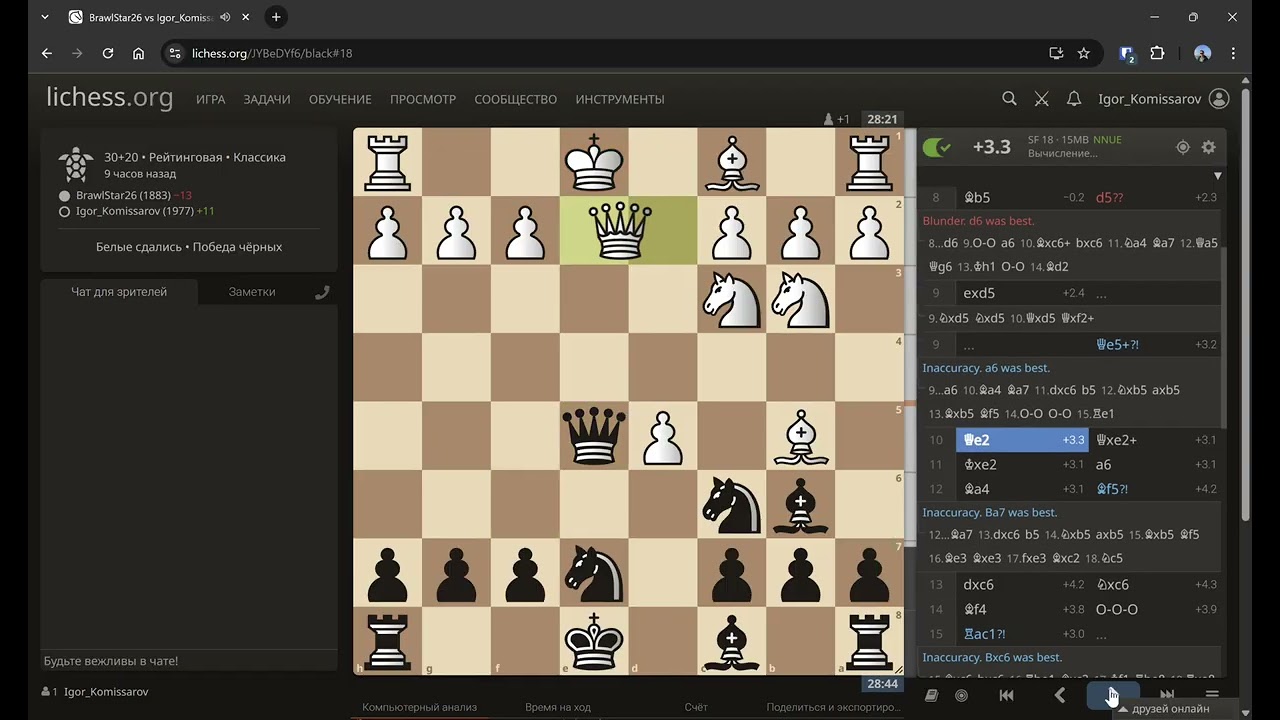
Task: Click the browser Back arrow
Action: [x=46, y=53]
